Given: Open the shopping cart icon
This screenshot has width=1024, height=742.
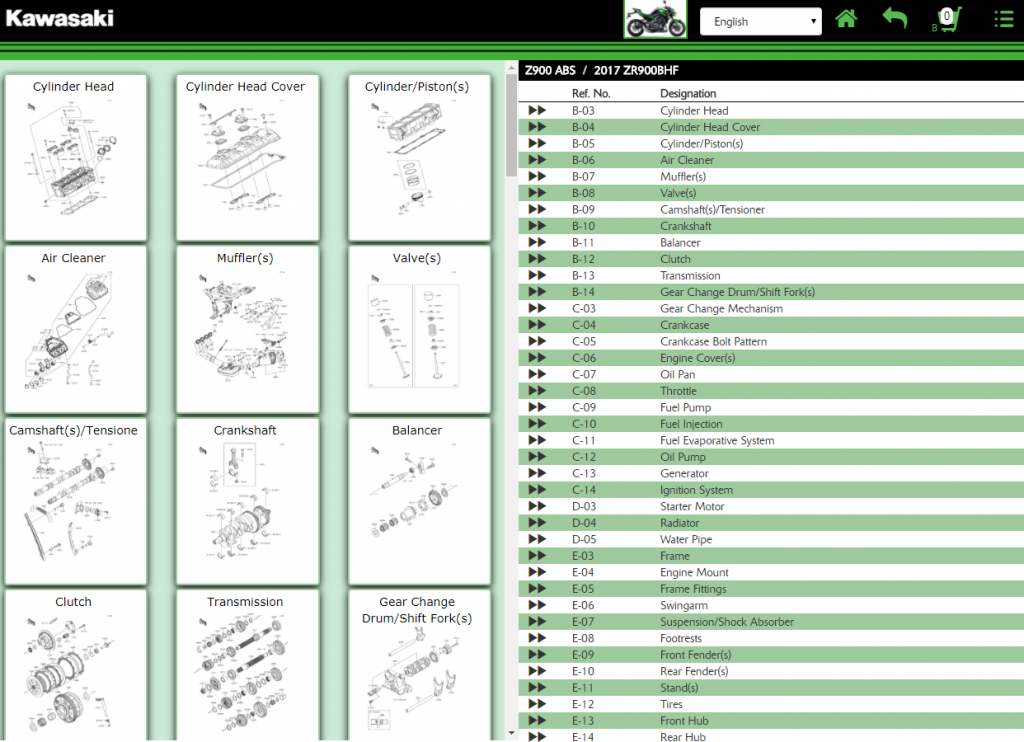Looking at the screenshot, I should point(947,20).
